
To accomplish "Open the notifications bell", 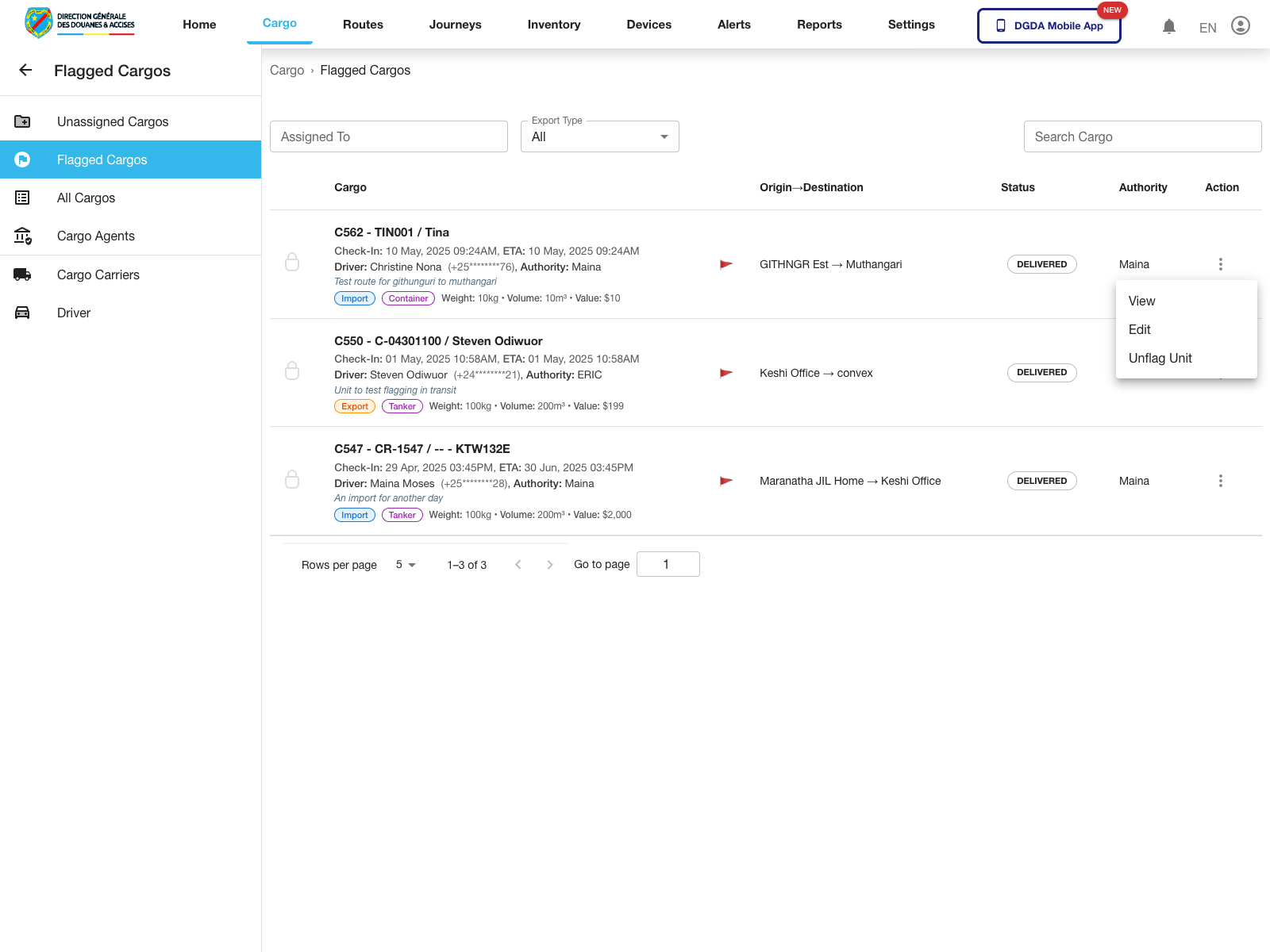I will [x=1168, y=26].
